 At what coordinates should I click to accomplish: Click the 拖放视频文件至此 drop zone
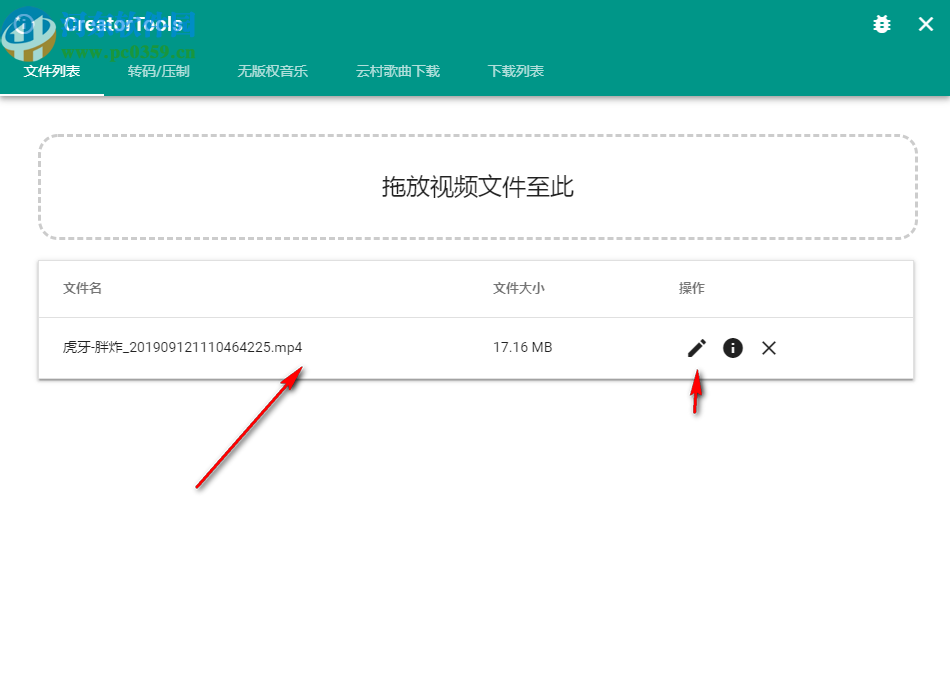click(477, 188)
